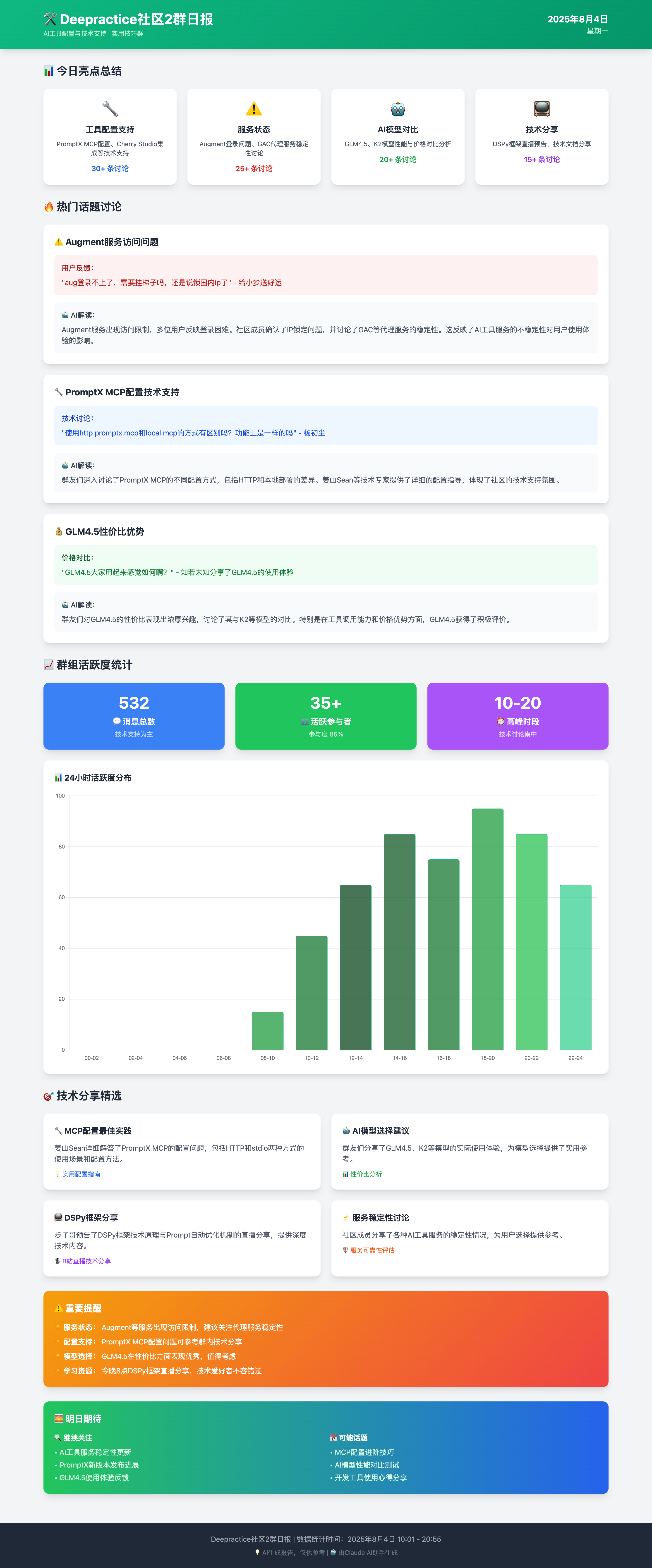This screenshot has width=652, height=1568.
Task: Click the warning triangle icon above 服务状态
Action: tap(254, 109)
